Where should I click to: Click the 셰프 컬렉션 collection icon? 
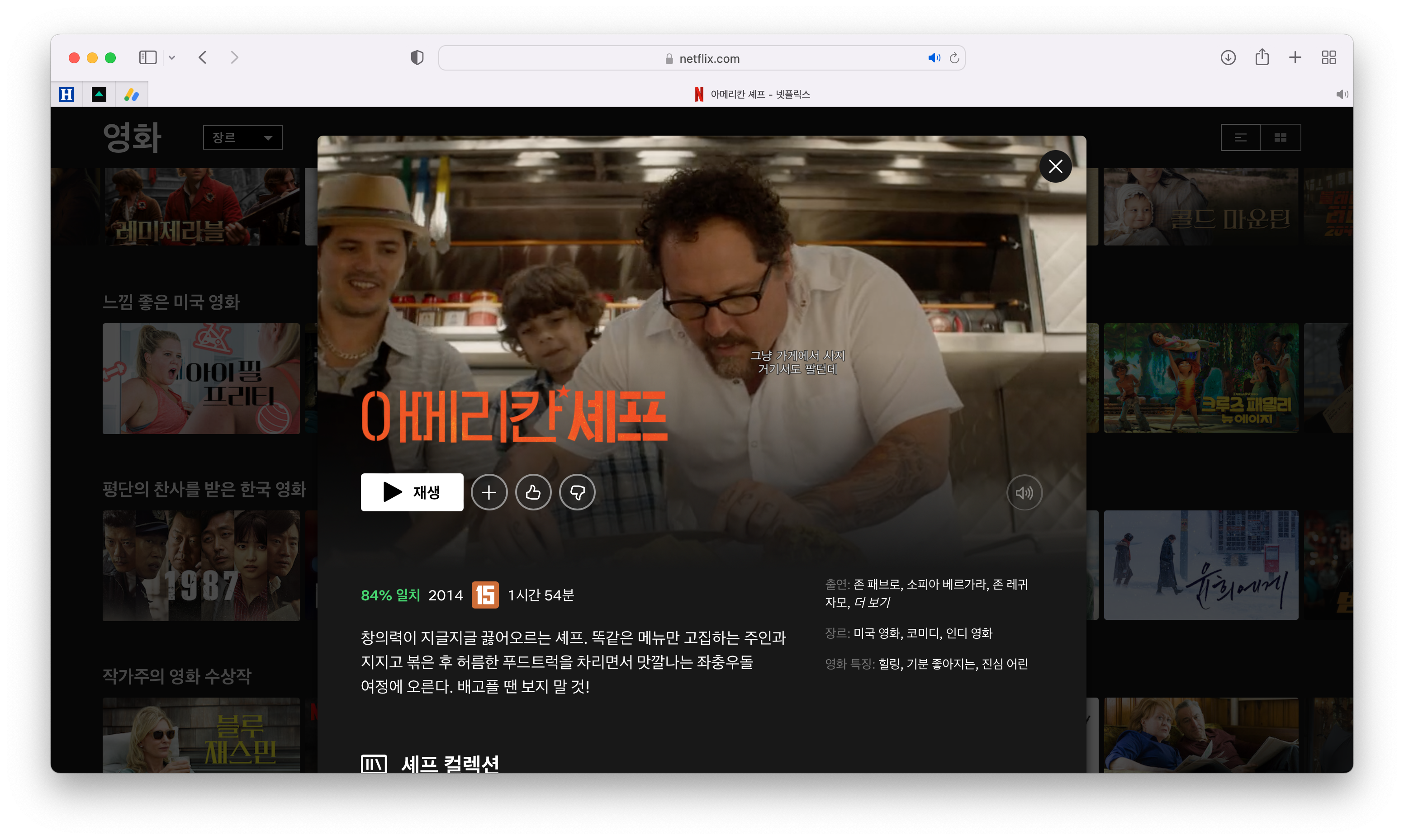[374, 764]
